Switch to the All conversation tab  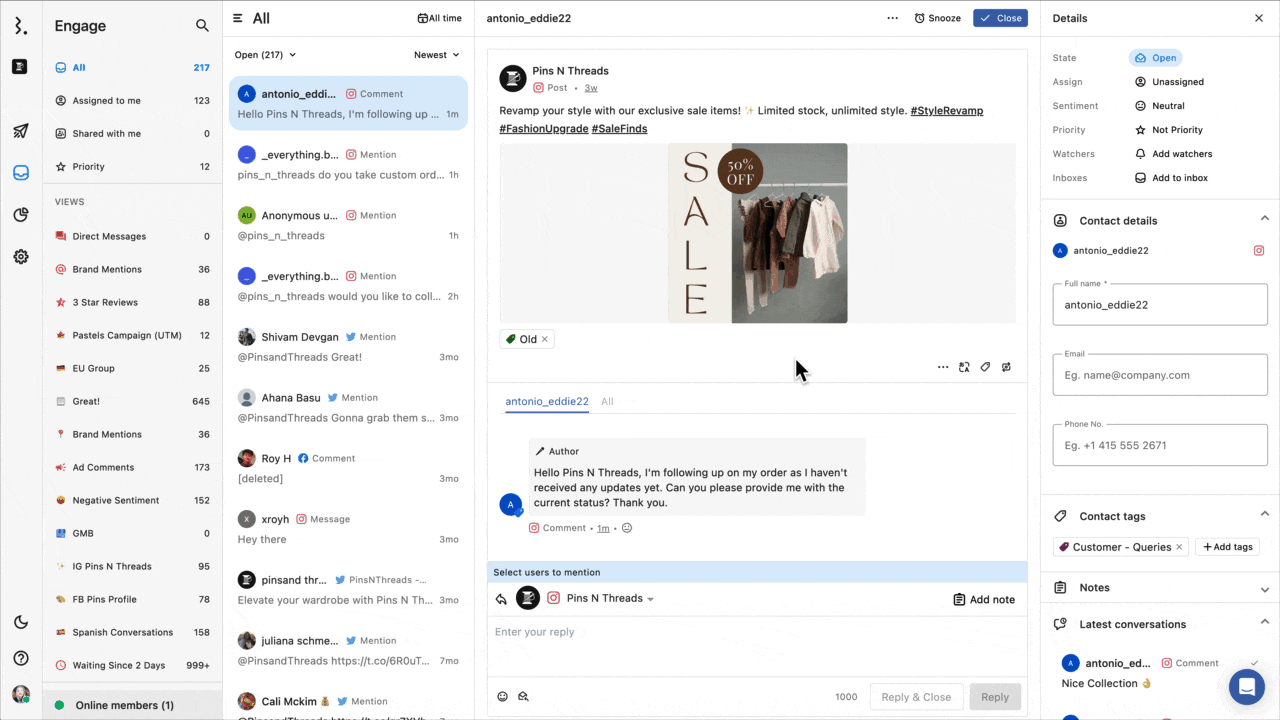click(x=607, y=401)
